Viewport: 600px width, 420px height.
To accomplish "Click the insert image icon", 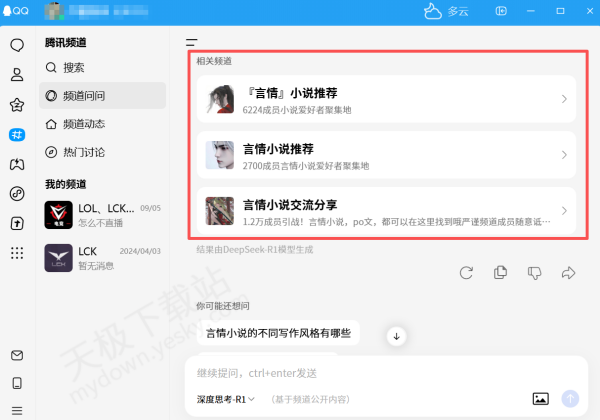I will pos(541,398).
